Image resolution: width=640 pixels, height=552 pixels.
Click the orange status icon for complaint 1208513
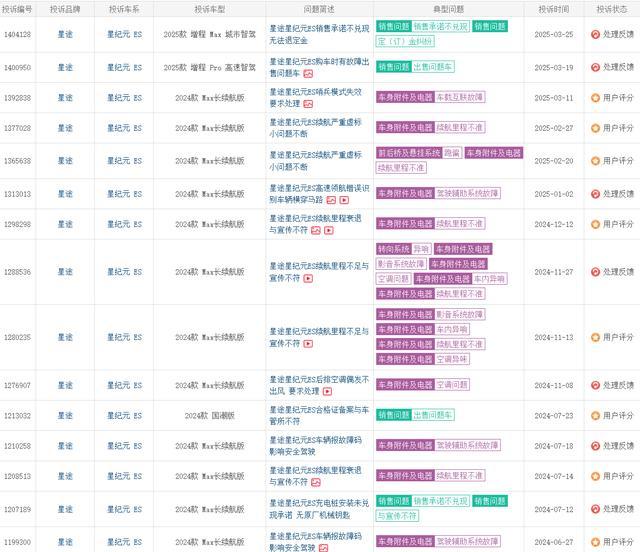(x=596, y=476)
